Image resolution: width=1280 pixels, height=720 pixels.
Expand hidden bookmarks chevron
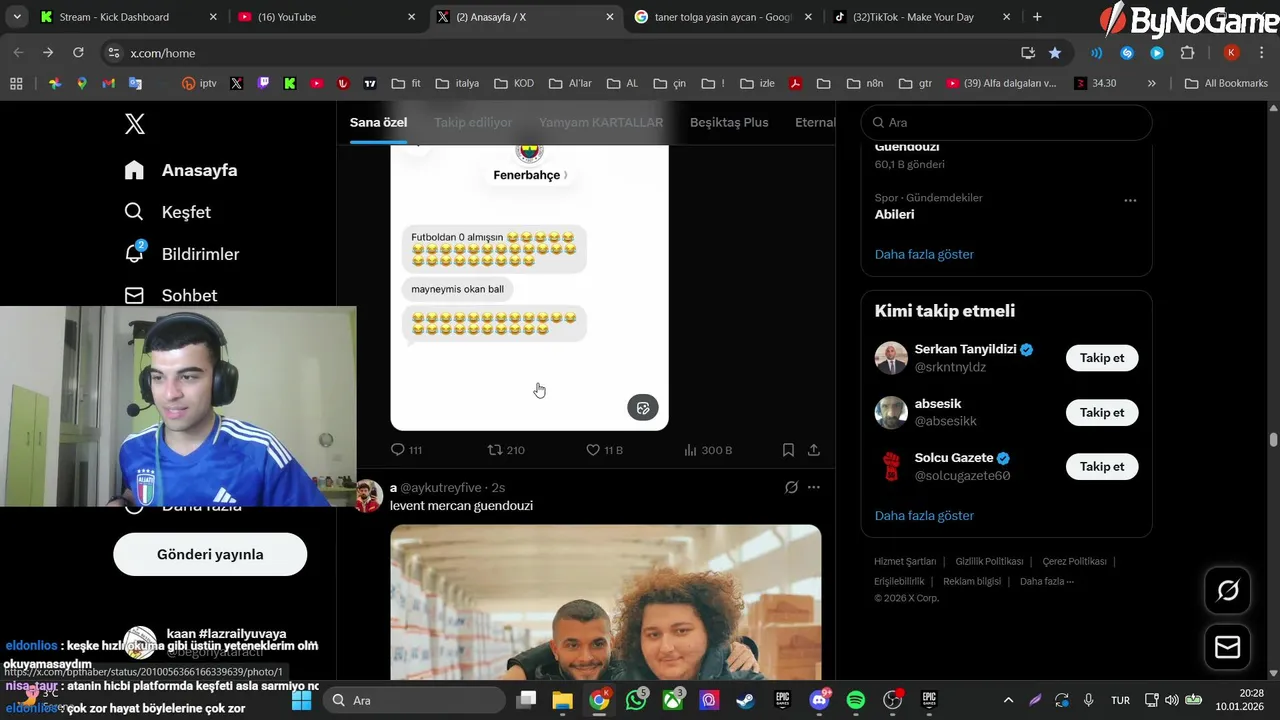tap(1152, 83)
